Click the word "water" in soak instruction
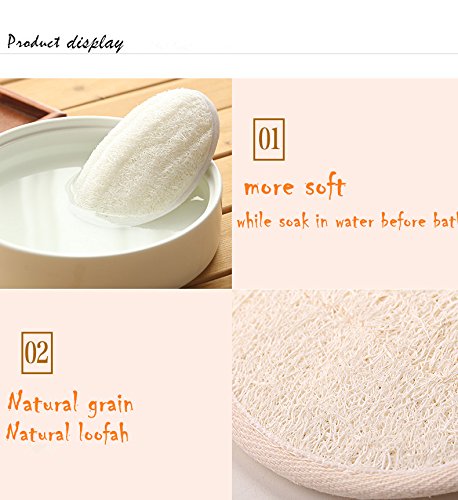Viewport: 458px width, 500px height. click(x=355, y=221)
